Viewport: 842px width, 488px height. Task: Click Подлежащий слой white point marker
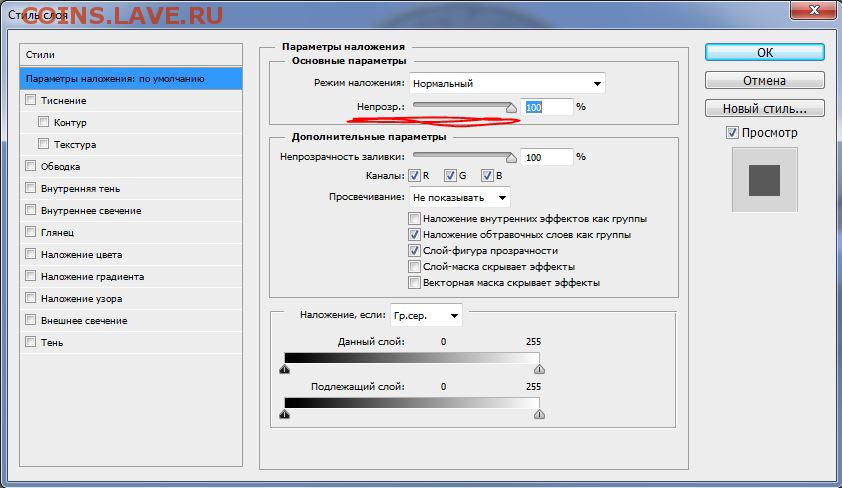[540, 414]
